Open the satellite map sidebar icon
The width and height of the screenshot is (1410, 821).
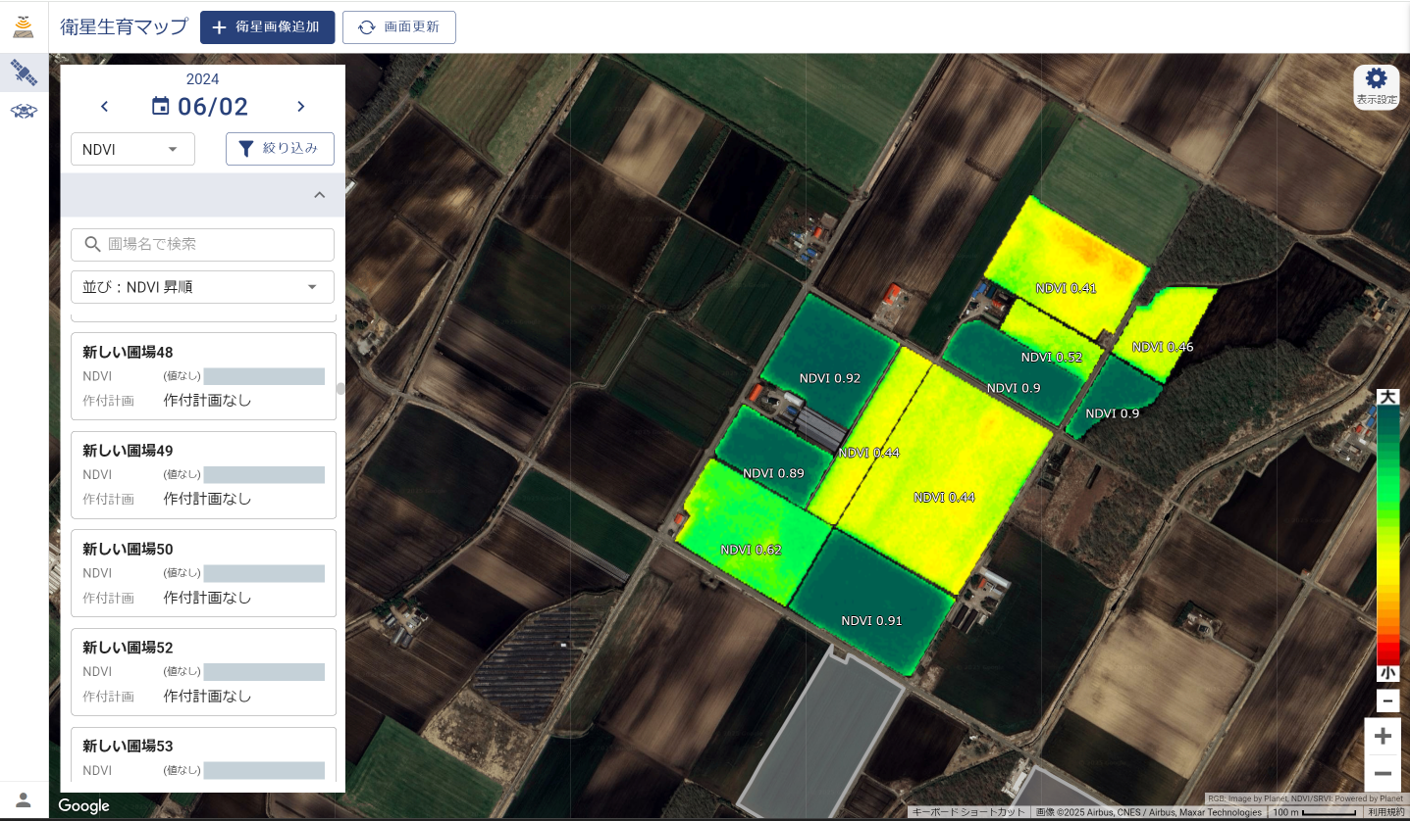(24, 72)
